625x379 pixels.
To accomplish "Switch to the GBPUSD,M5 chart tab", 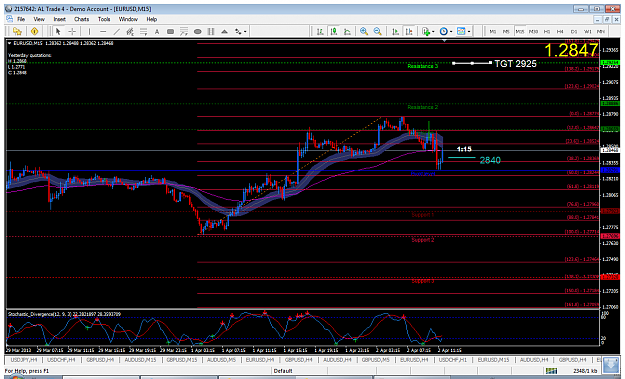I will point(375,360).
